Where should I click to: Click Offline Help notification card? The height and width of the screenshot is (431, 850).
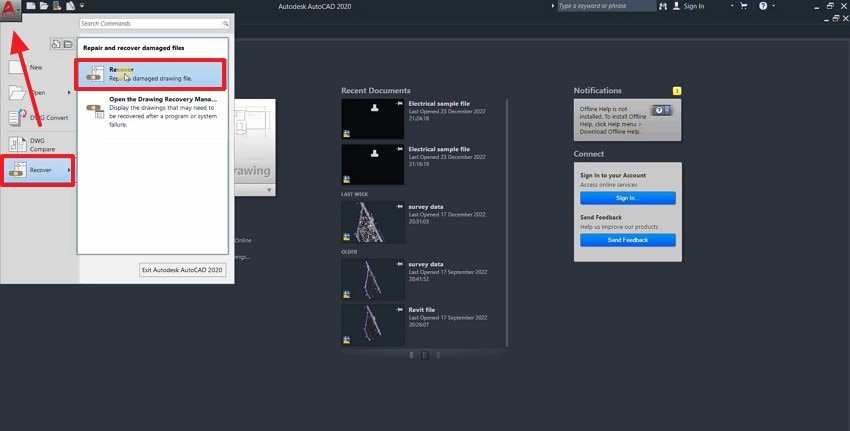tap(627, 120)
